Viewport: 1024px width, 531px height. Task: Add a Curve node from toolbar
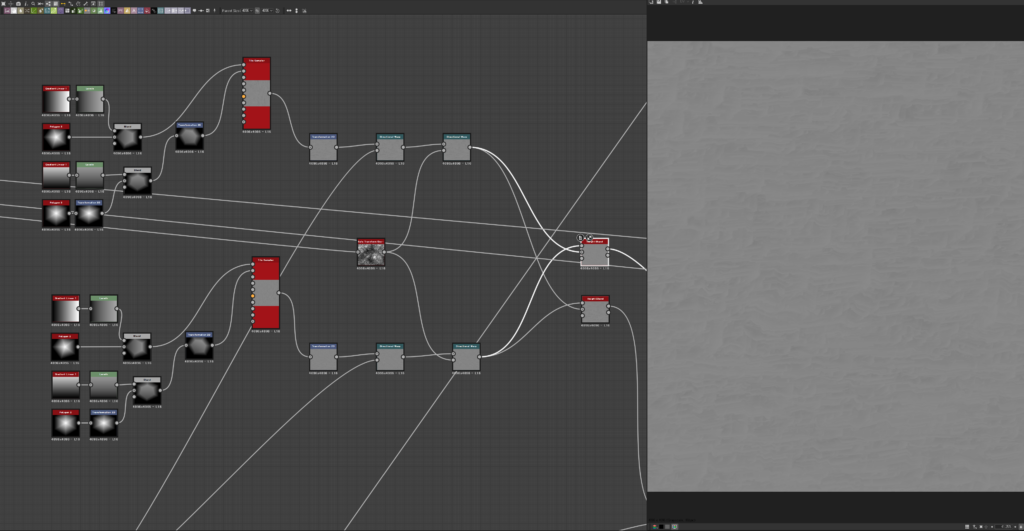point(34,10)
